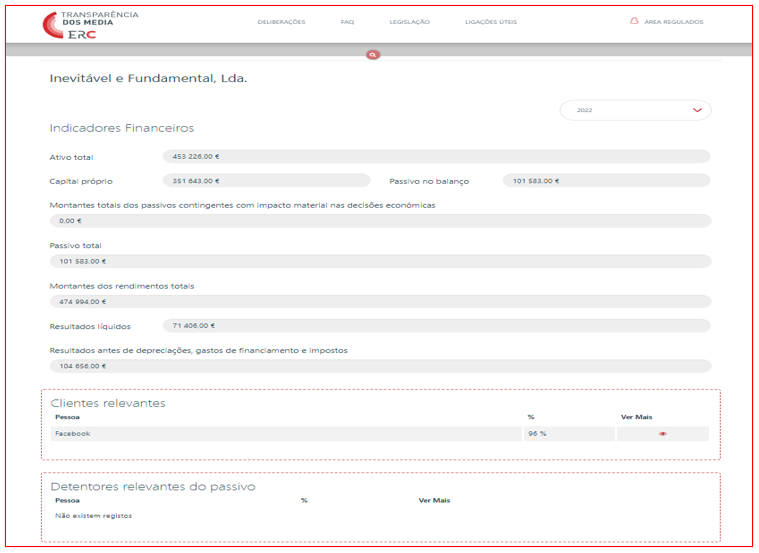Click the red search magnifier icon

373,54
